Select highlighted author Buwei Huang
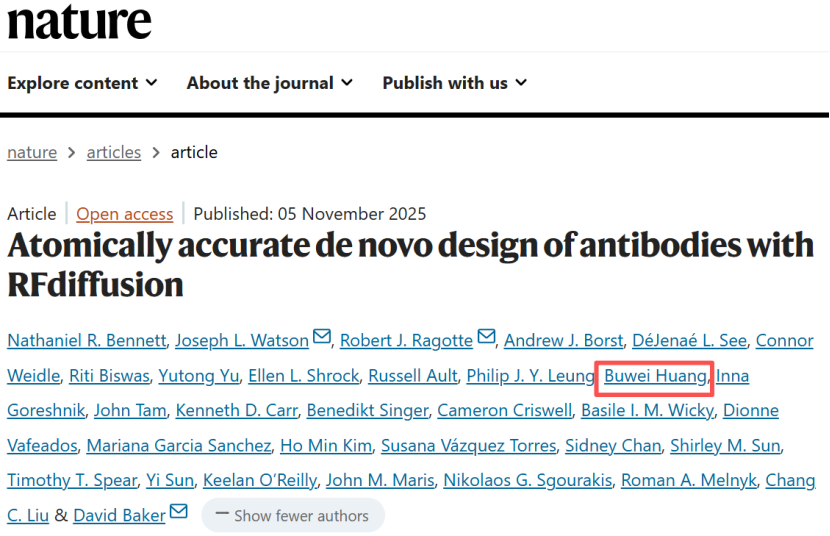This screenshot has width=830, height=536. (x=655, y=376)
